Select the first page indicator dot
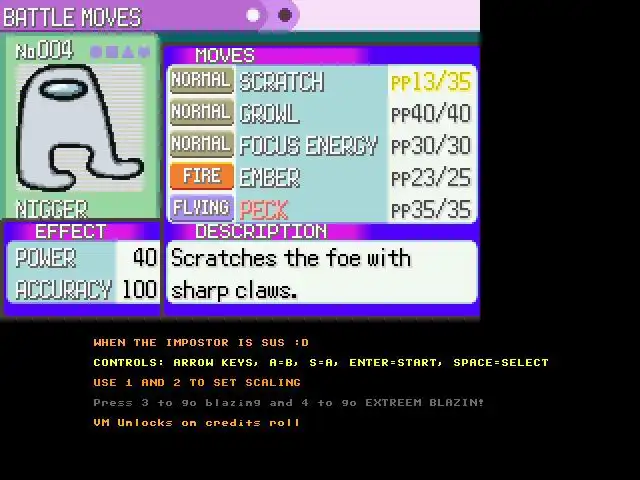This screenshot has height=480, width=640. point(253,16)
